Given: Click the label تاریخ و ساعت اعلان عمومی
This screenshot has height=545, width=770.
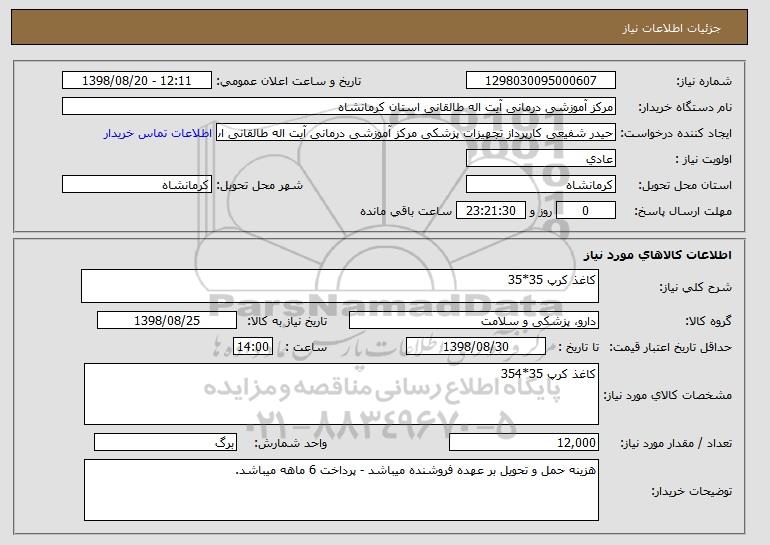Looking at the screenshot, I should pos(289,81).
